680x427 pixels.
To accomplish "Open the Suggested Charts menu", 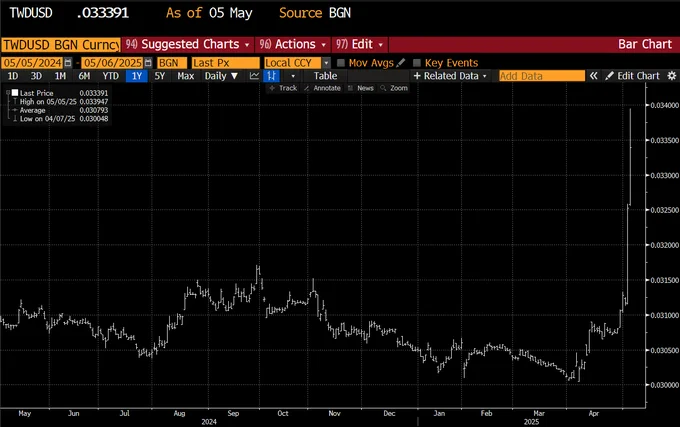I will click(x=188, y=44).
